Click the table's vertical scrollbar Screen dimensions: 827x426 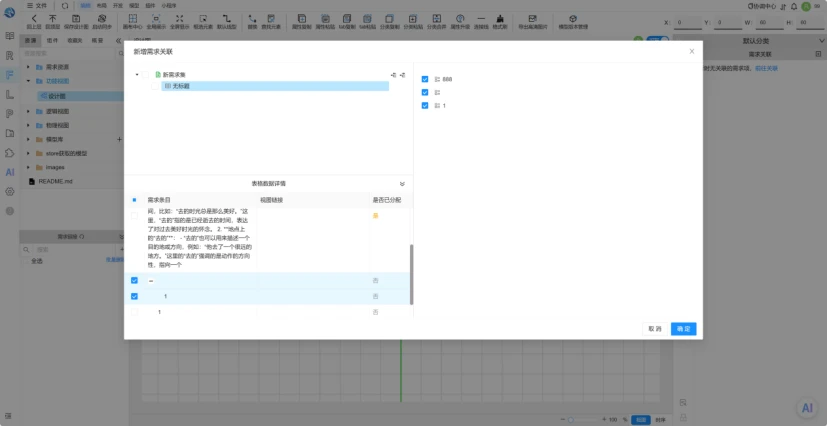411,274
